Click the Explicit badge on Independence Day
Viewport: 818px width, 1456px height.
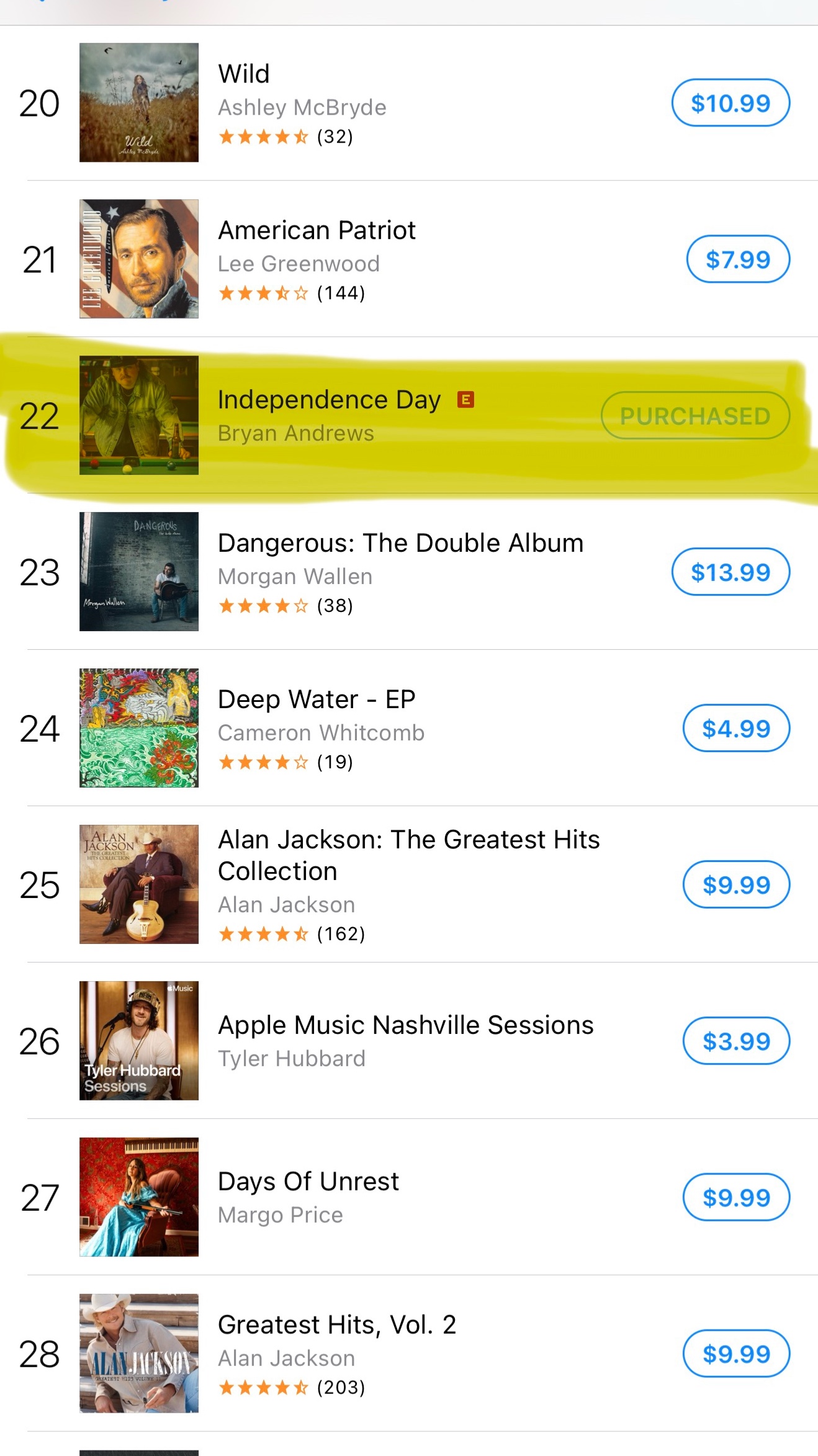[465, 400]
